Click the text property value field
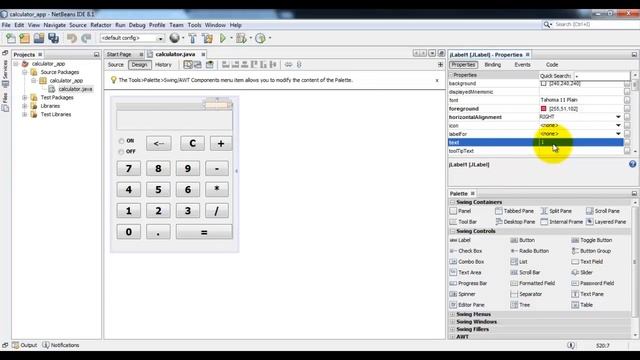The image size is (640, 360). click(581, 142)
